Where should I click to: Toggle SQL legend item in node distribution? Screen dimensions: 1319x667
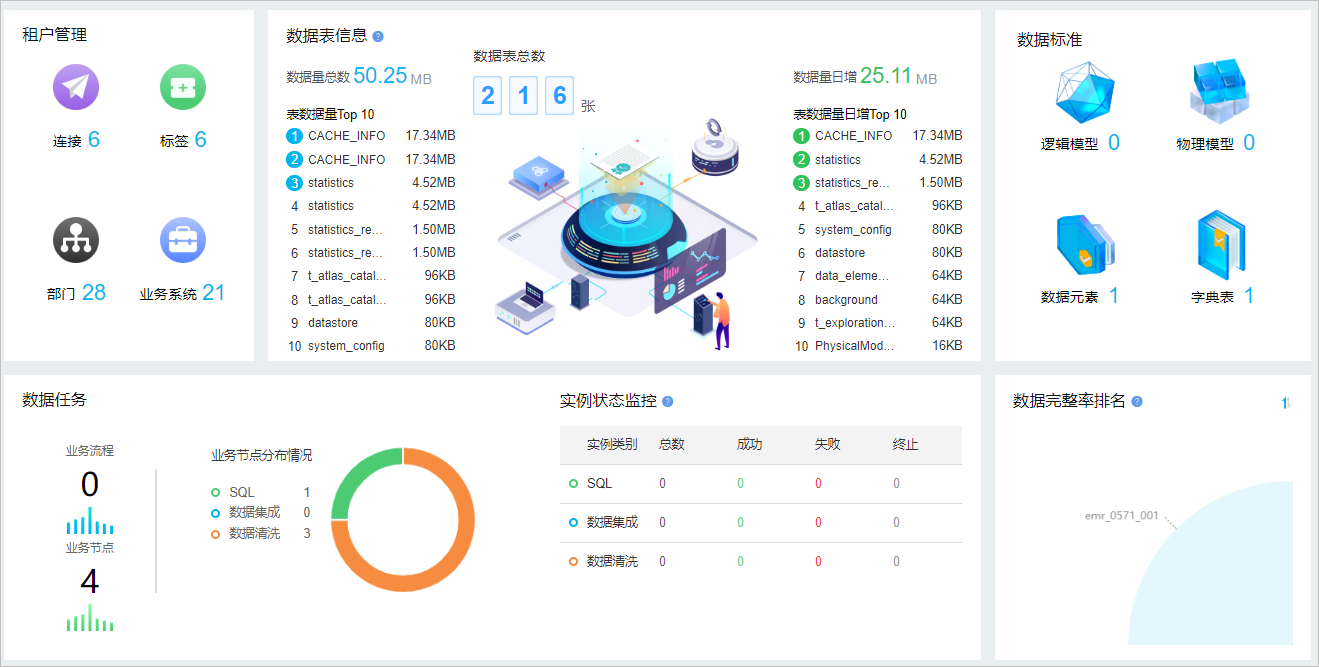(241, 493)
